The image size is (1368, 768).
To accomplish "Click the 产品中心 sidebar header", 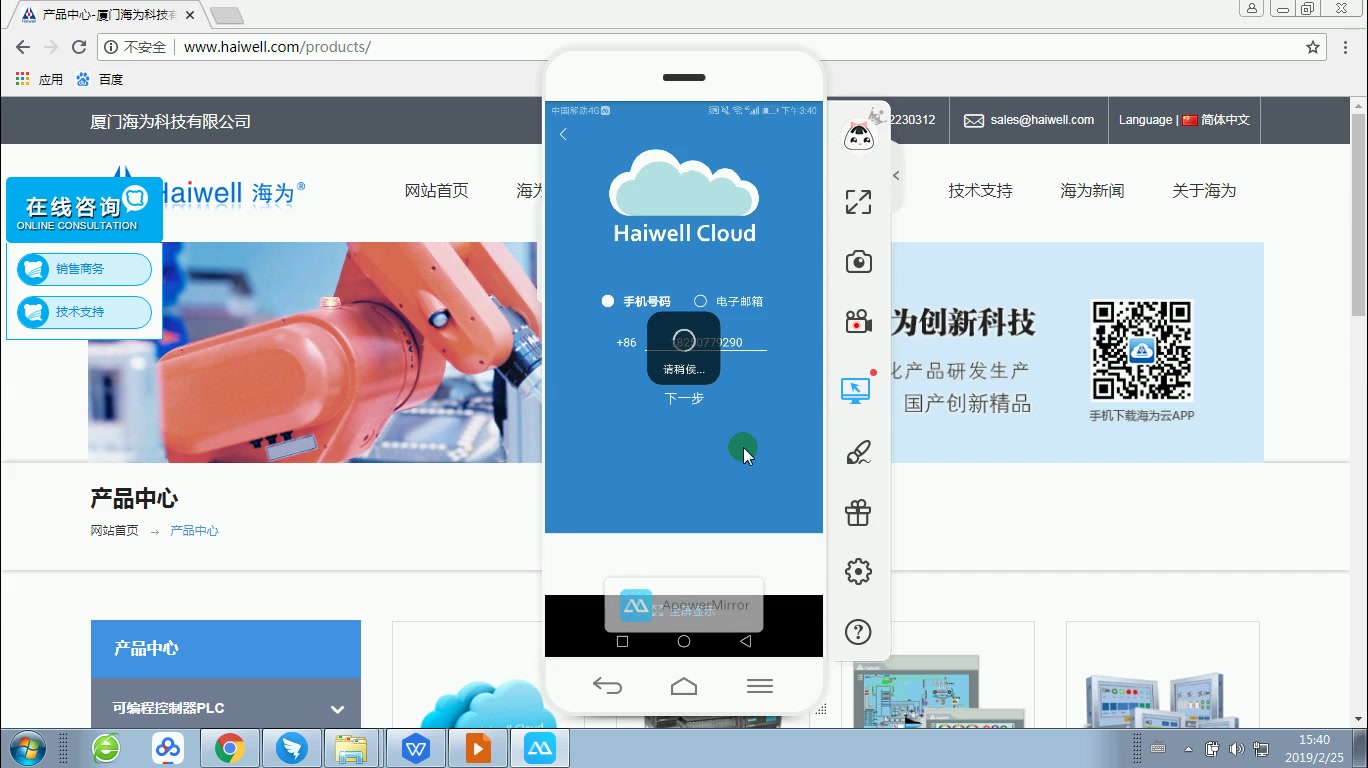I will click(226, 649).
